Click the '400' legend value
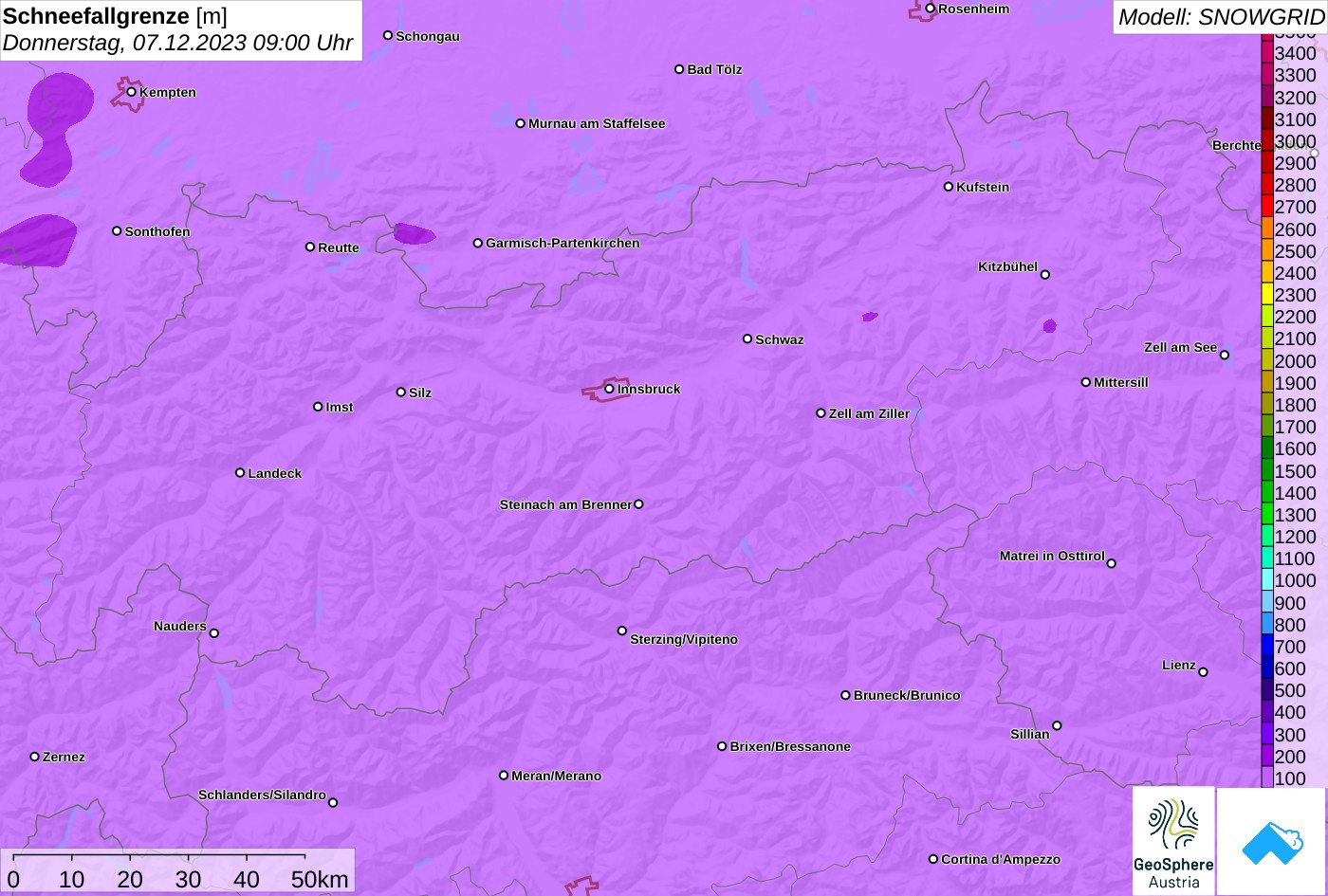Image resolution: width=1328 pixels, height=896 pixels. tap(1290, 713)
